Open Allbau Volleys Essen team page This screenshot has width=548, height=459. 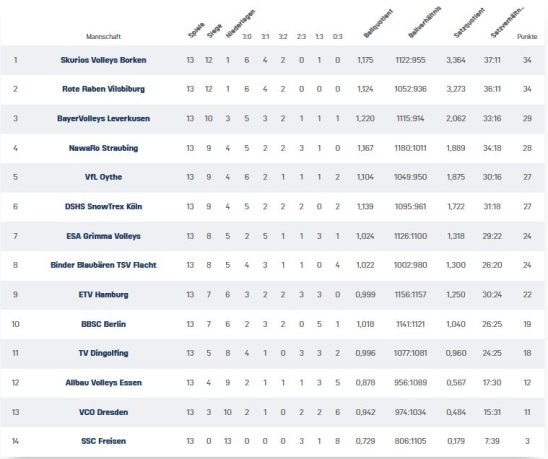pyautogui.click(x=103, y=382)
